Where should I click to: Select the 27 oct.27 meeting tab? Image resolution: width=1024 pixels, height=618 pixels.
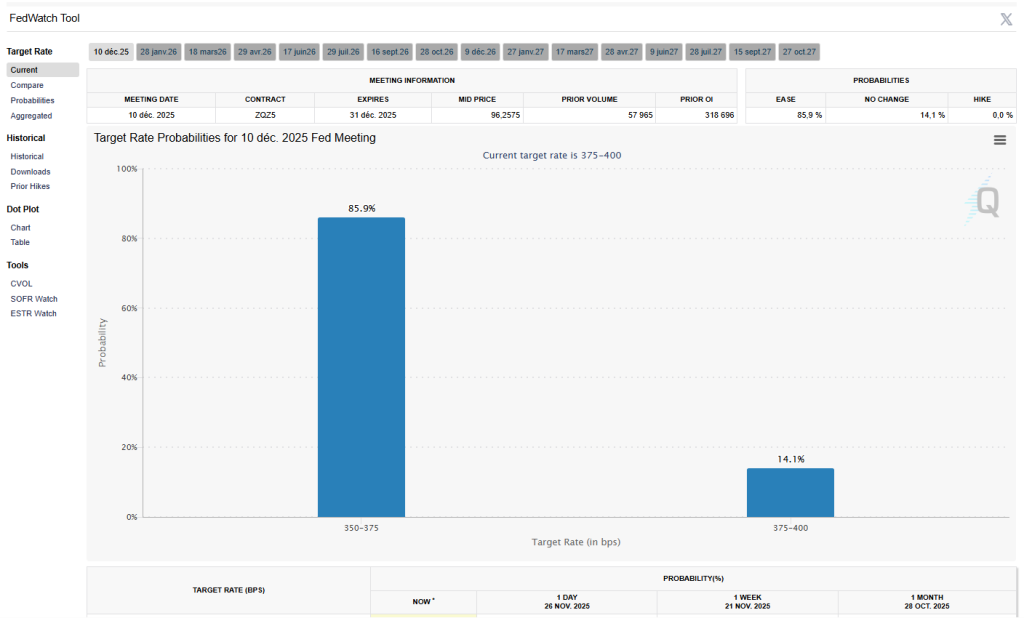(799, 51)
